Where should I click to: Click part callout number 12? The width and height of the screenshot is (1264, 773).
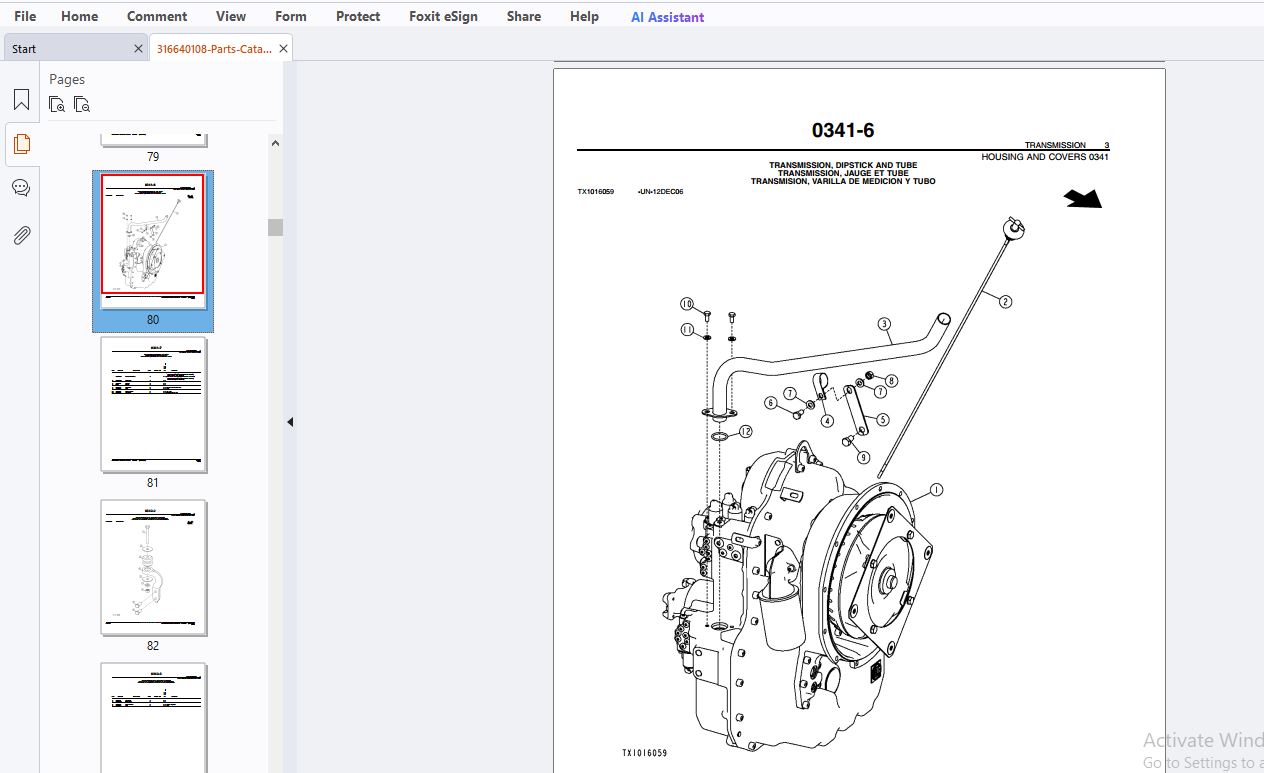click(745, 431)
